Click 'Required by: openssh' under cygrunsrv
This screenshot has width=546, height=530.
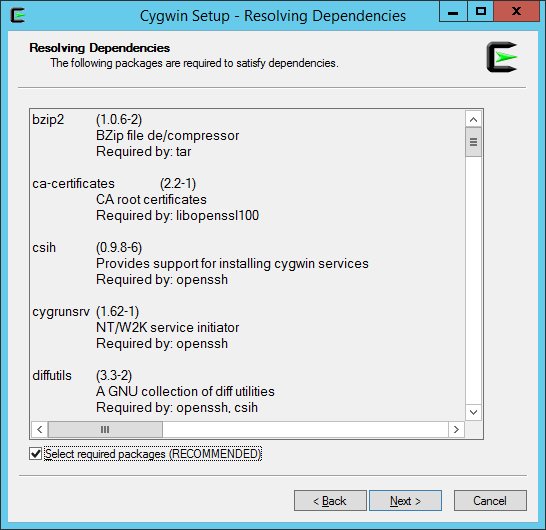click(x=162, y=344)
